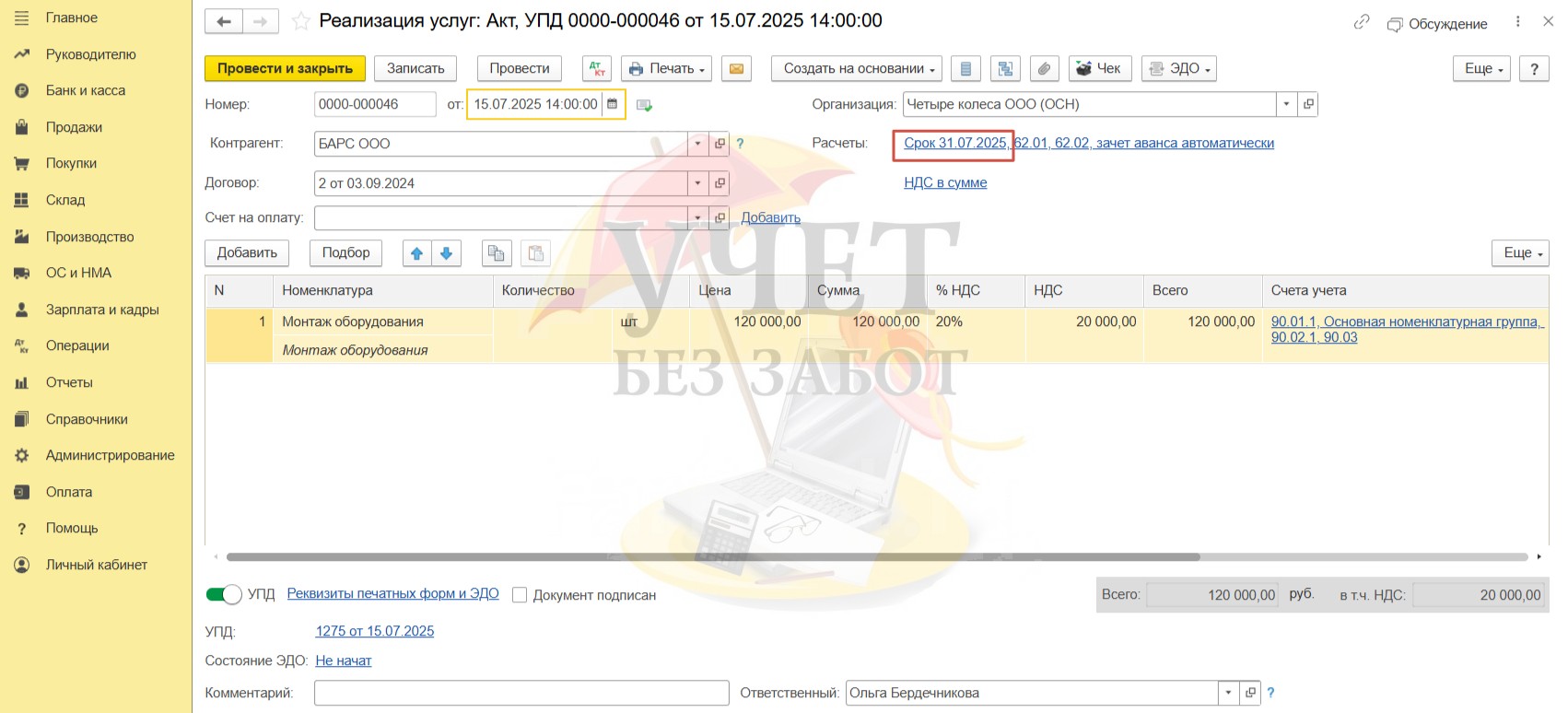Open the calendar picker in the date field

(x=612, y=104)
